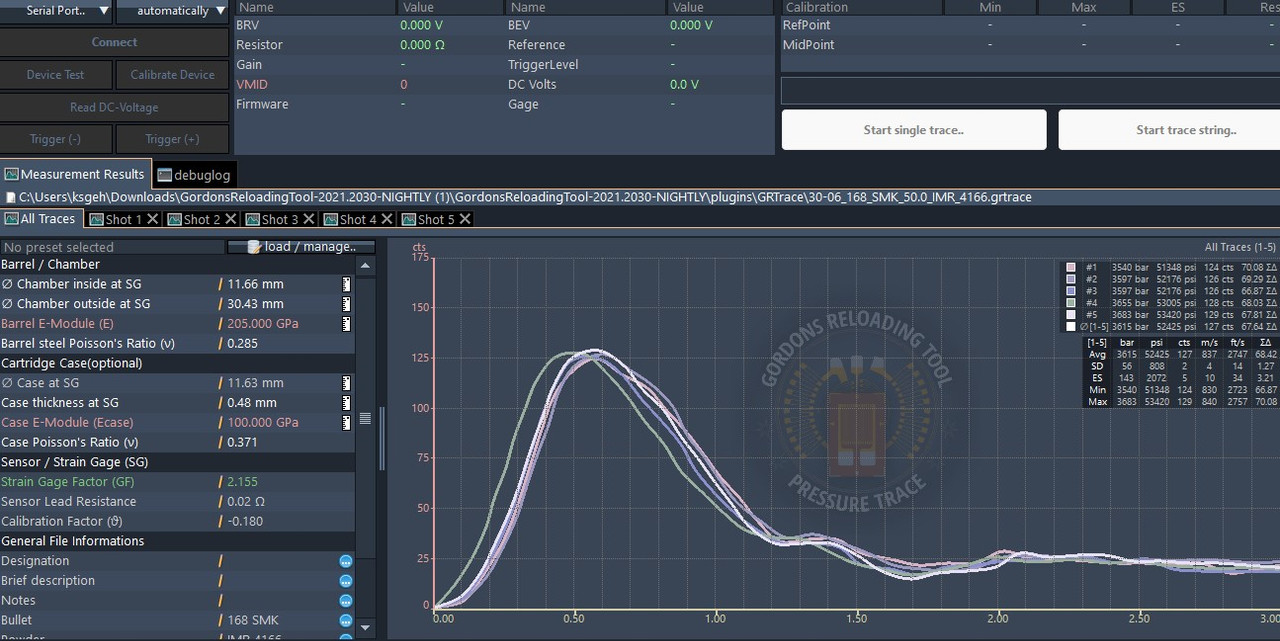Open the automatically dropdown

pos(172,11)
